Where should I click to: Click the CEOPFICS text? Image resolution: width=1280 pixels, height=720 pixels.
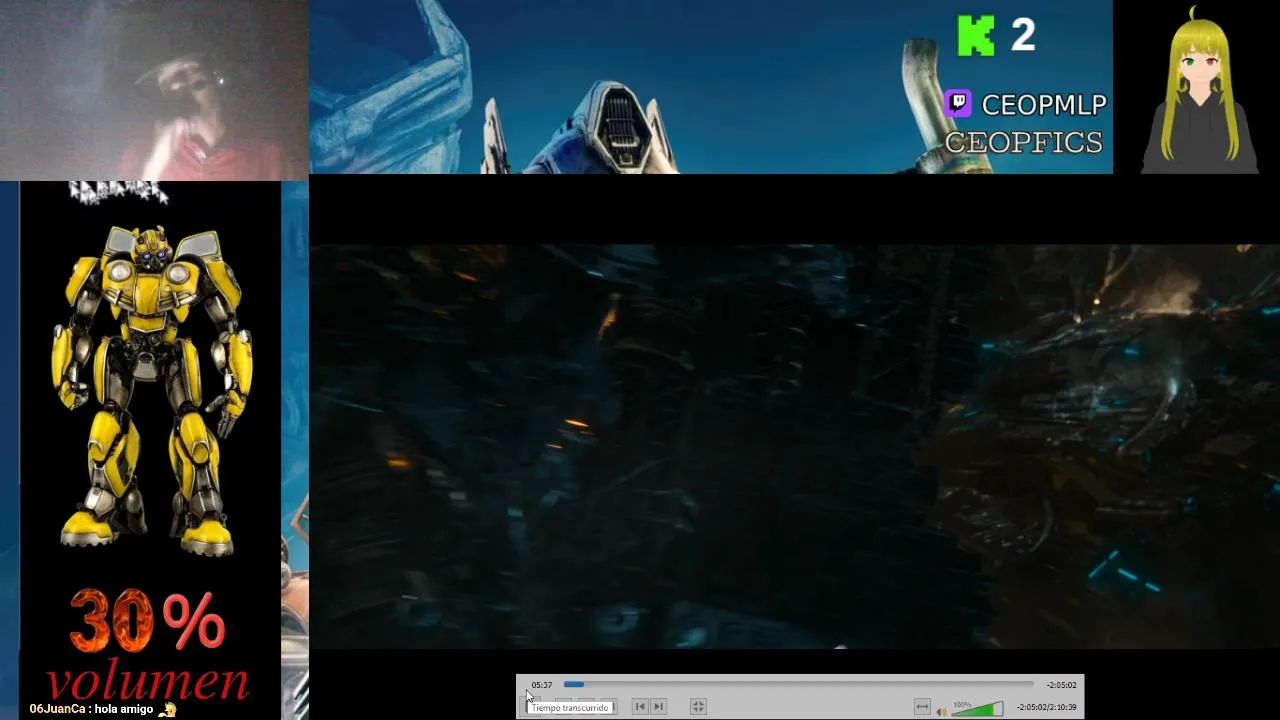point(1023,142)
